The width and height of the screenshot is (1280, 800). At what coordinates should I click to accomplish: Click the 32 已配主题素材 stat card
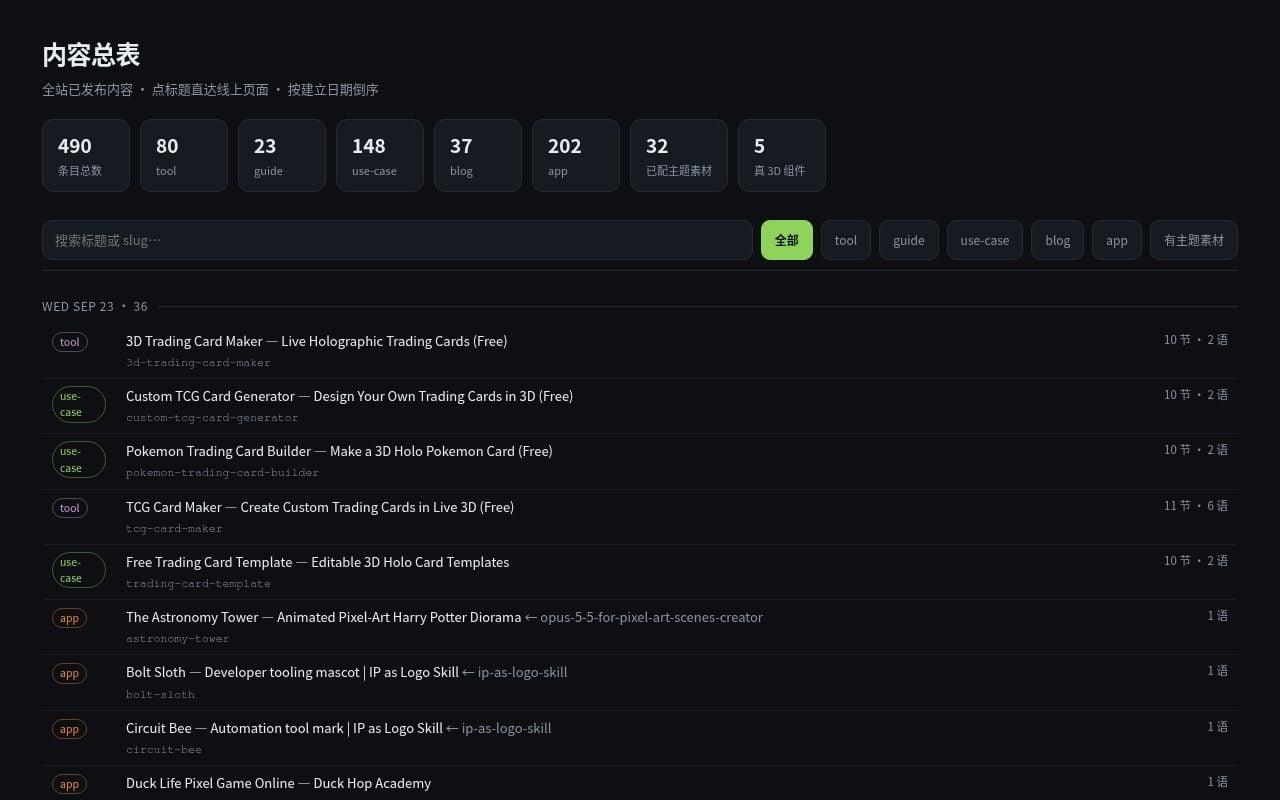click(x=679, y=155)
